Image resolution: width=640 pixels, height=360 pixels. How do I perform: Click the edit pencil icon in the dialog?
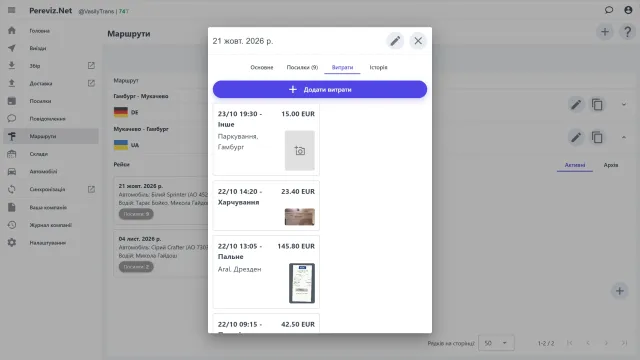tap(395, 41)
